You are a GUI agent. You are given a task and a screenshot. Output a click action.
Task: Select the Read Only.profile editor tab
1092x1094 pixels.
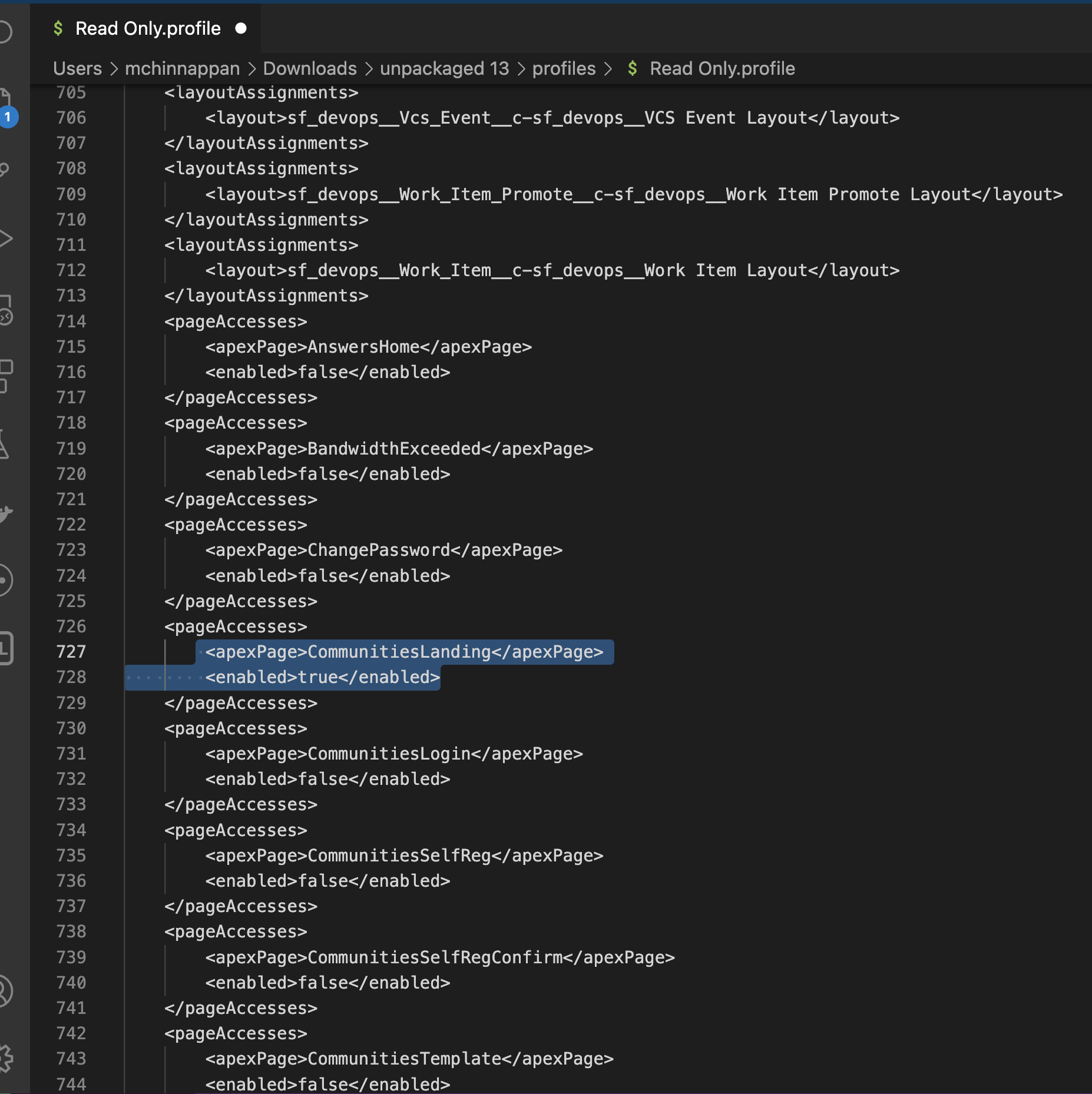(146, 28)
